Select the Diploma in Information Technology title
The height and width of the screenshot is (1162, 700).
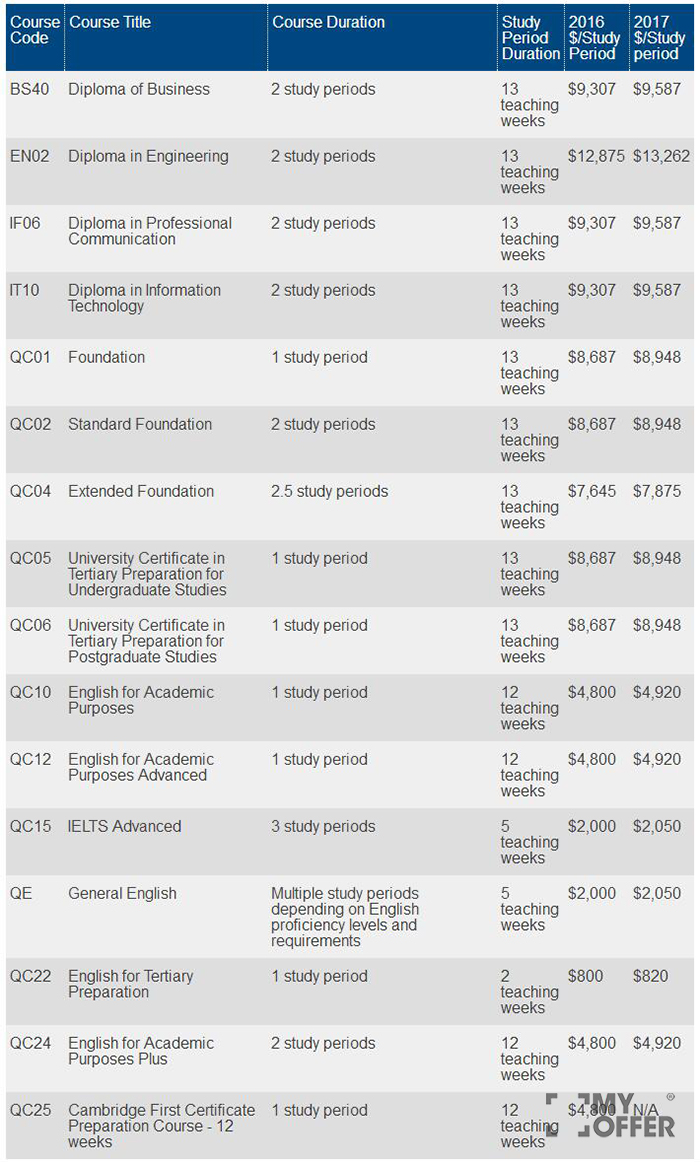(144, 298)
